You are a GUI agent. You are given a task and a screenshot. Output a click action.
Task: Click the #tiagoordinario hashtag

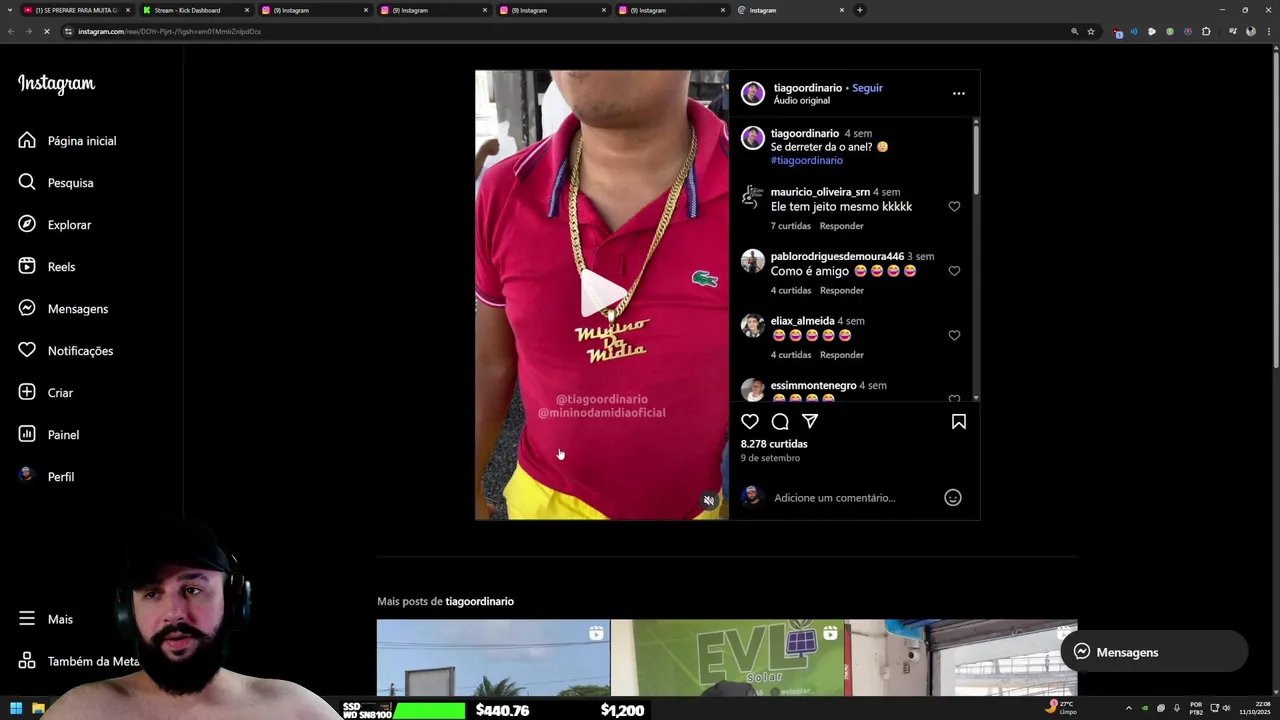point(807,160)
